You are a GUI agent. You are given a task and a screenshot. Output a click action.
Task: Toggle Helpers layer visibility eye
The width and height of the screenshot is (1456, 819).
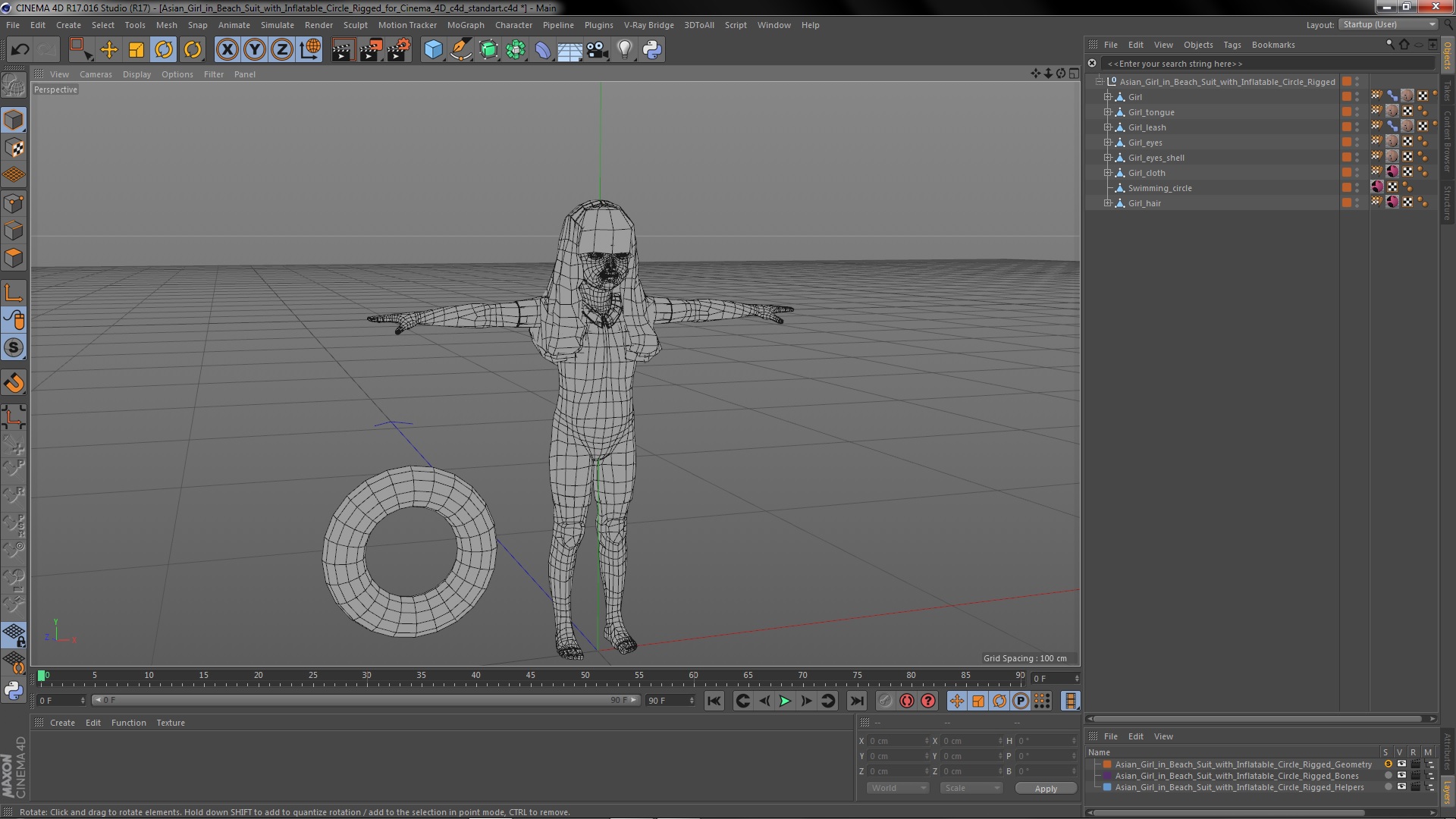pyautogui.click(x=1401, y=787)
